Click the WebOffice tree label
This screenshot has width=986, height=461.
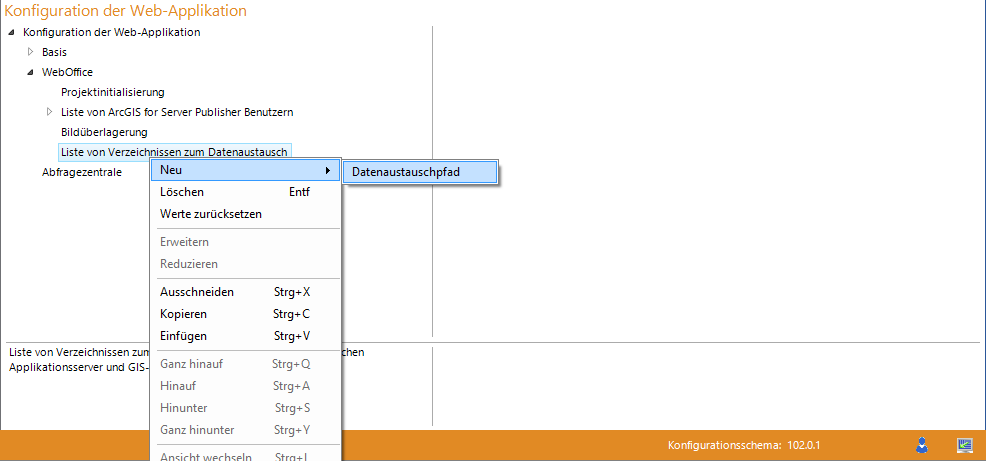pyautogui.click(x=67, y=72)
